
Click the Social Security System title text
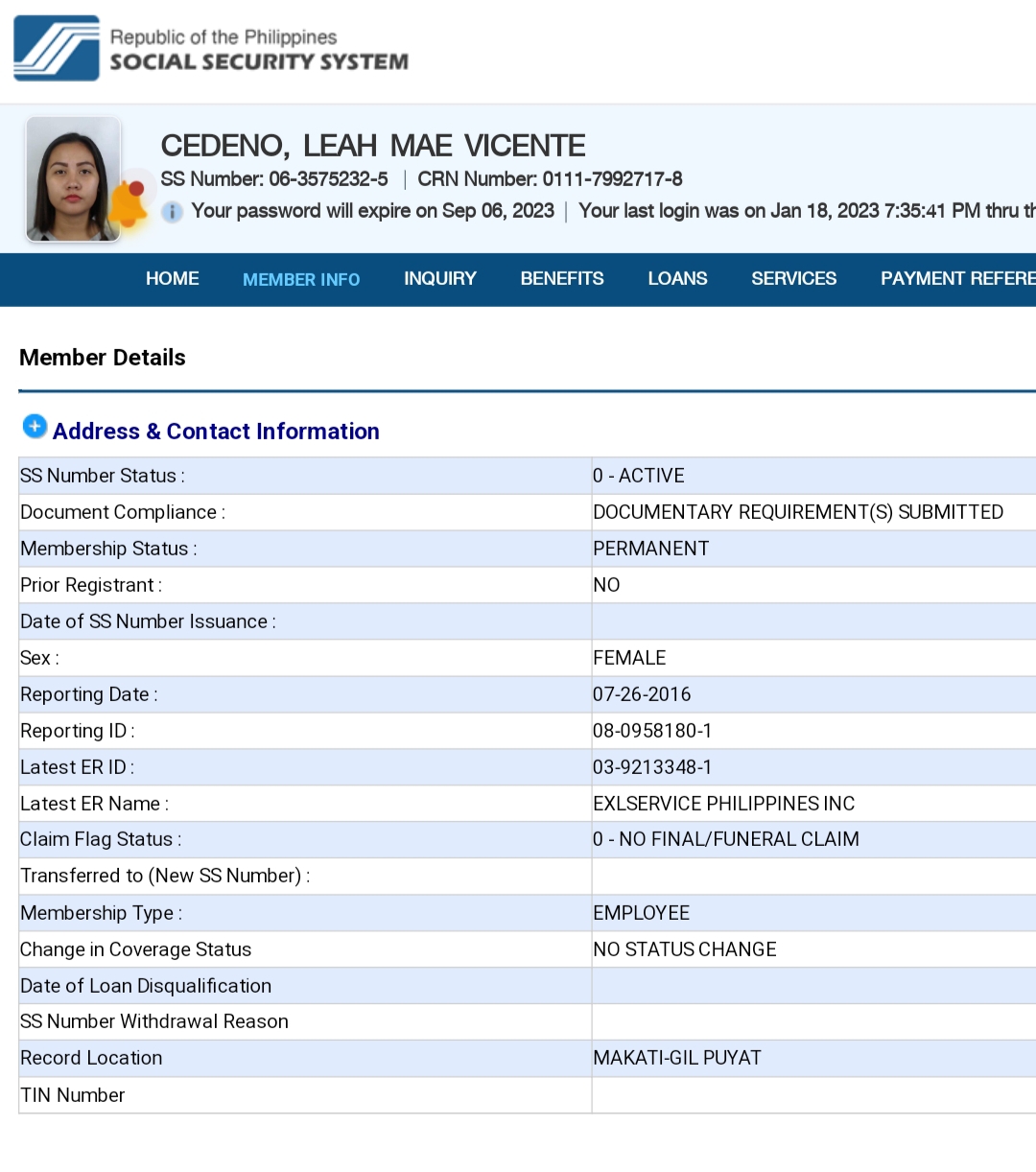coord(259,62)
